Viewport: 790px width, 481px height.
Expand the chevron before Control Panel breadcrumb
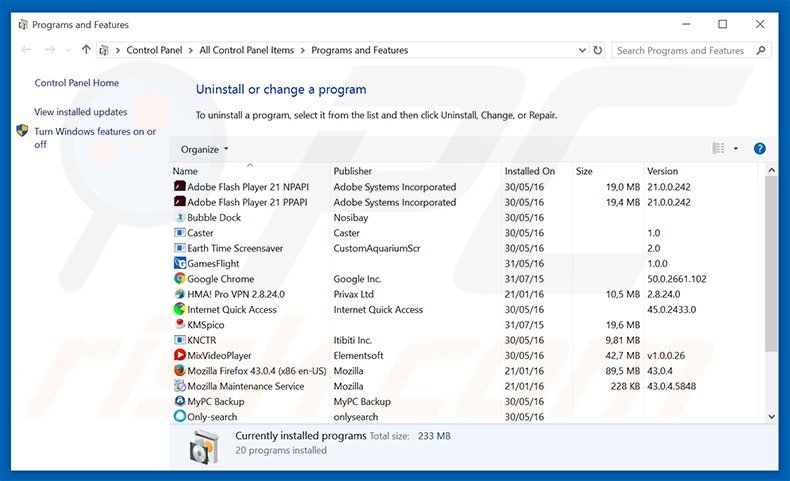(117, 50)
